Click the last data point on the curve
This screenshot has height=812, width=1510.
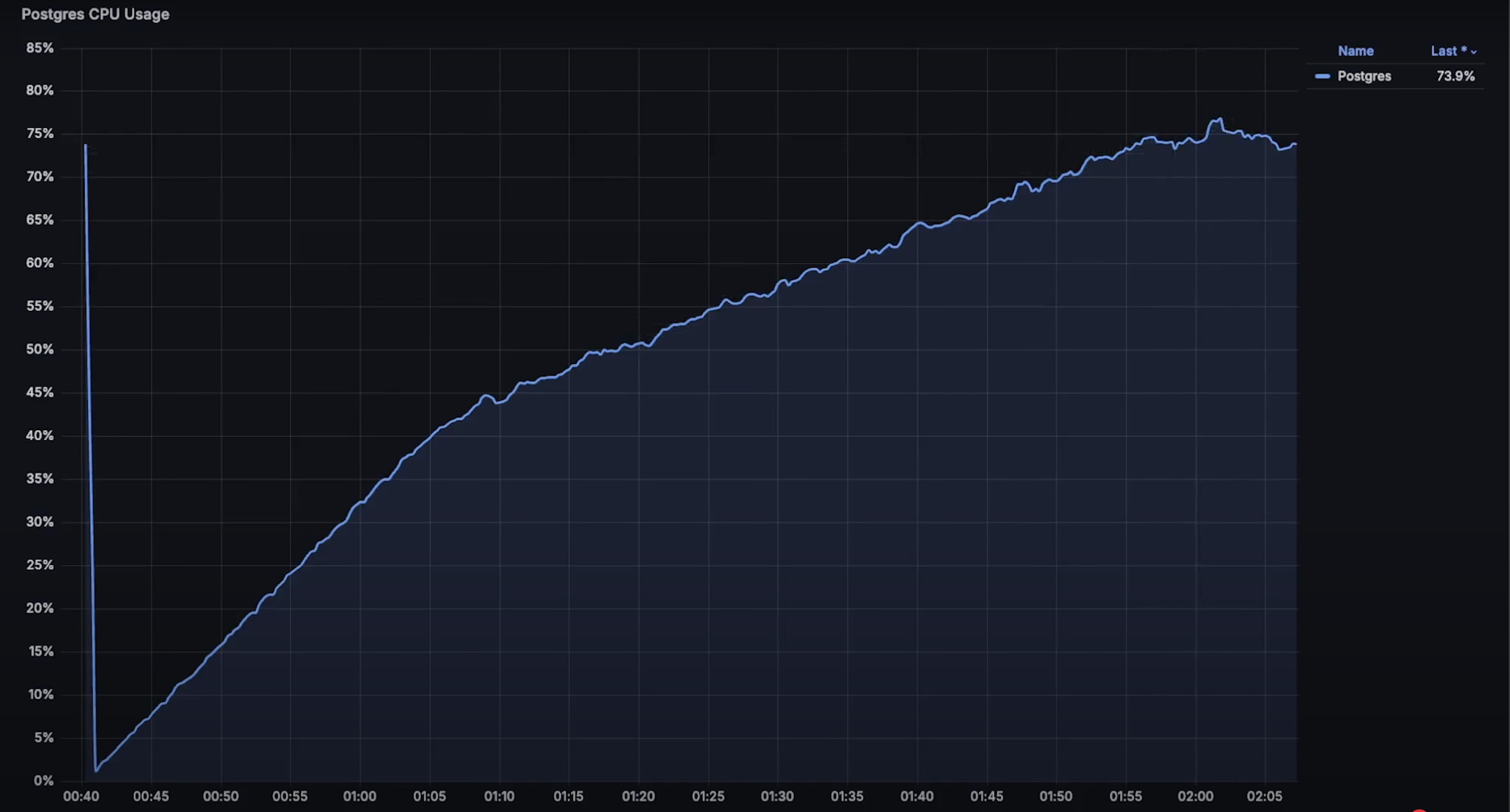point(1295,144)
